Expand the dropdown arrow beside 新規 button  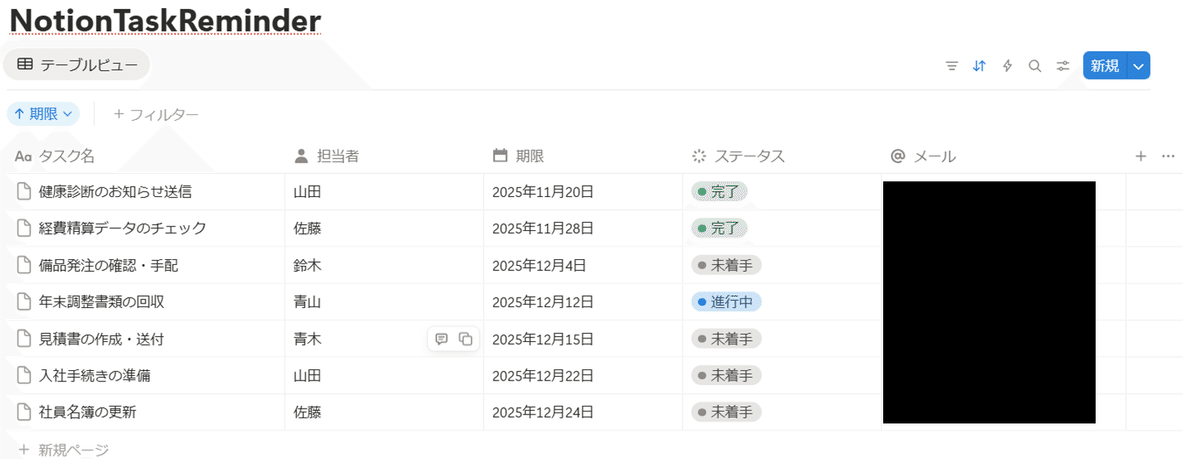(1139, 66)
